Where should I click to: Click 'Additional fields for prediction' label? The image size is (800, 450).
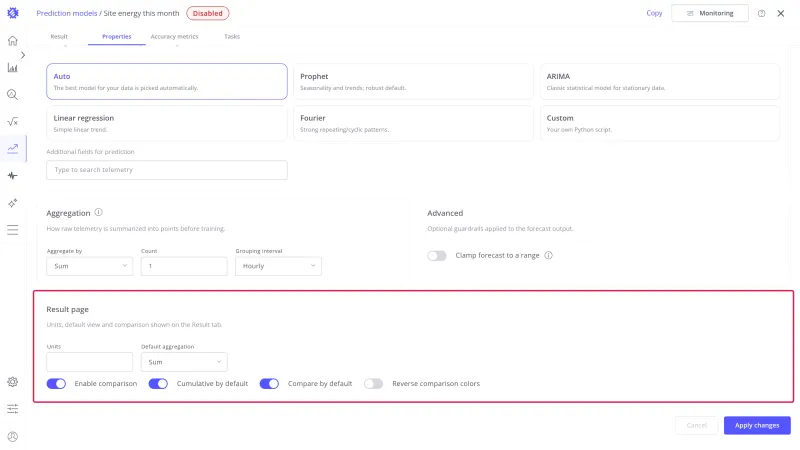pos(90,152)
